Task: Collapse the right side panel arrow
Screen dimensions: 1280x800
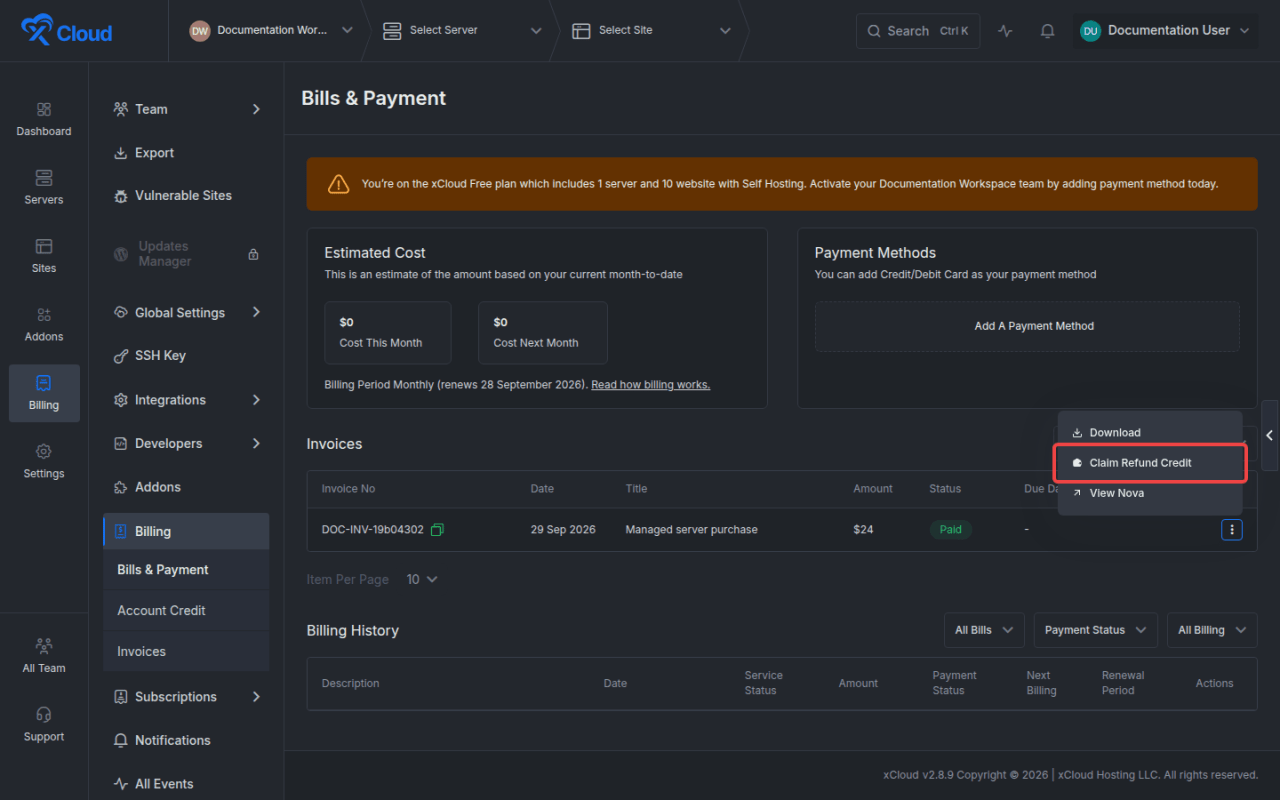Action: (1270, 436)
